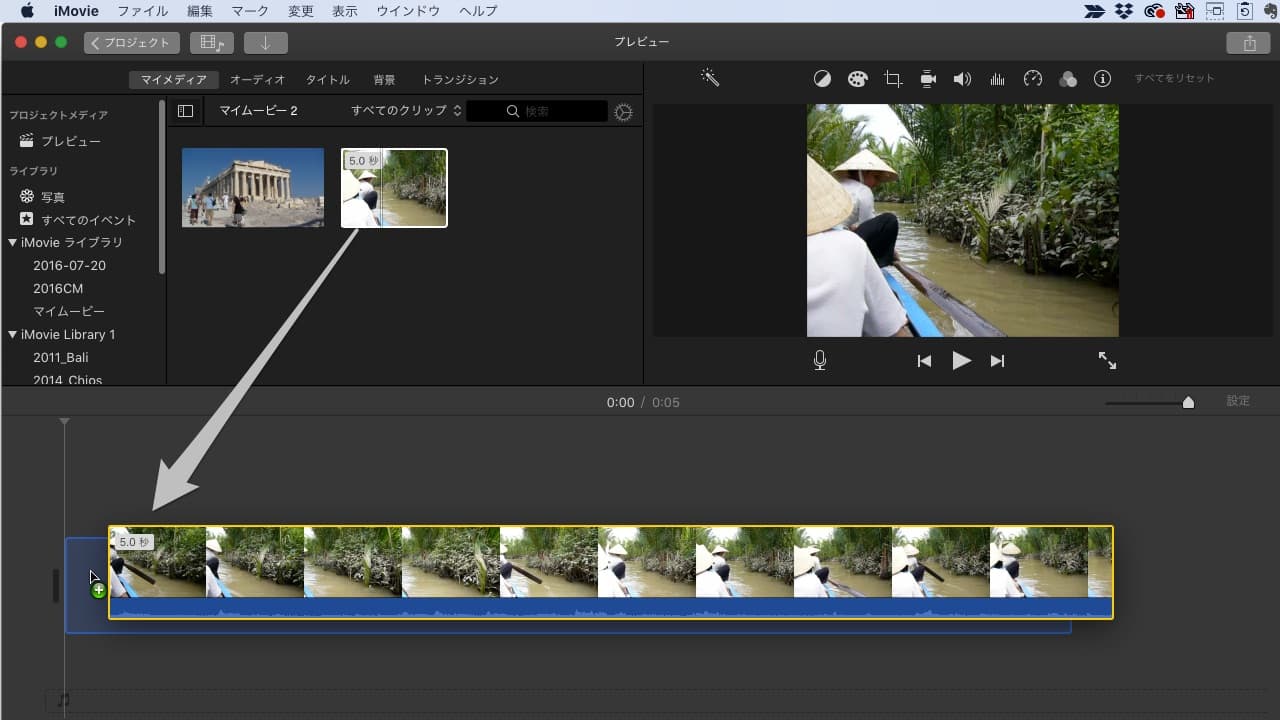Image resolution: width=1280 pixels, height=720 pixels.
Task: Select the マイメディア tab
Action: coord(174,80)
